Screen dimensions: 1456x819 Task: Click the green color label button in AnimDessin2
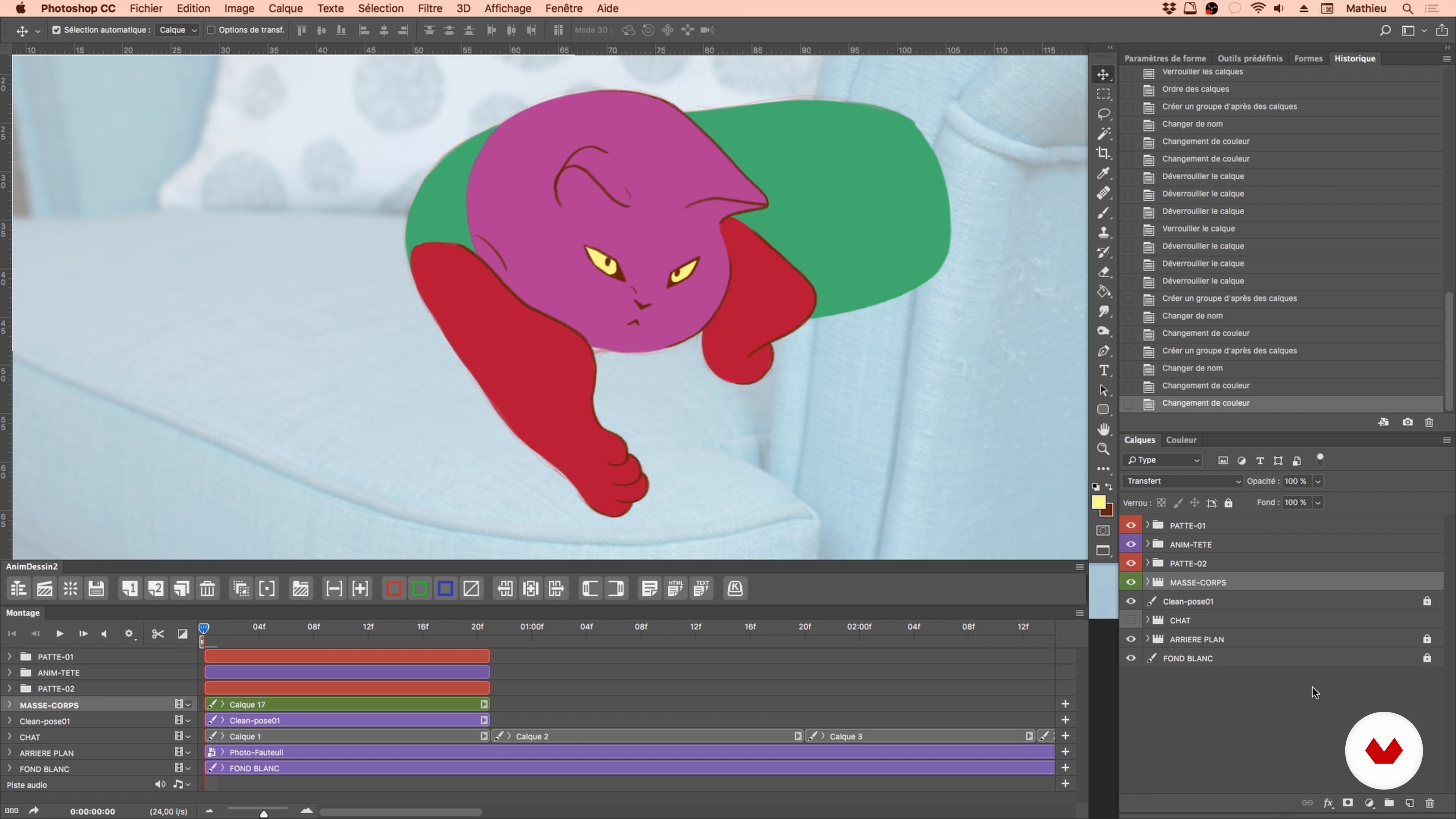click(x=419, y=589)
